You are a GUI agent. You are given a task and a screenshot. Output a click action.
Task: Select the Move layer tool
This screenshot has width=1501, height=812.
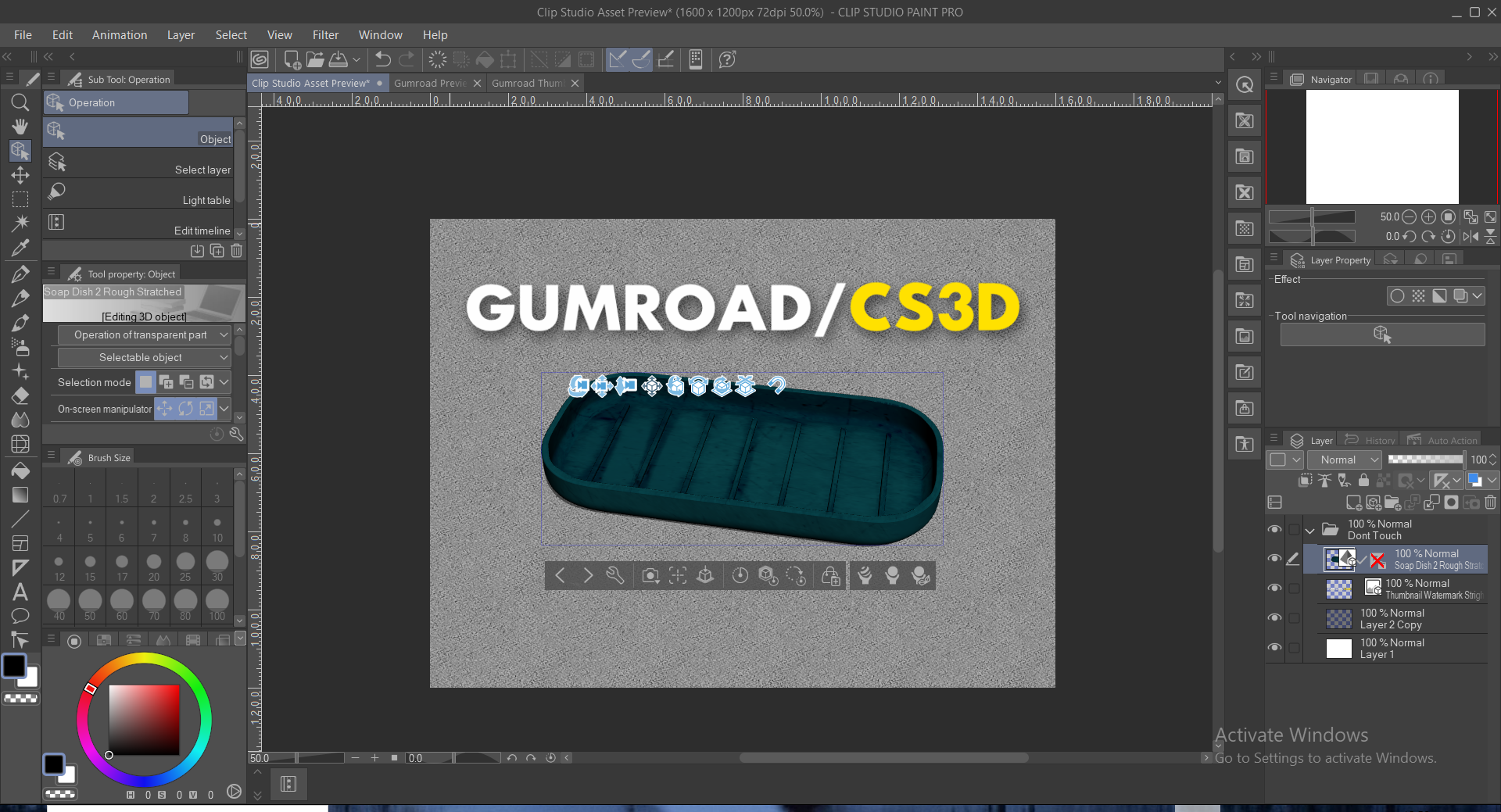tap(20, 175)
